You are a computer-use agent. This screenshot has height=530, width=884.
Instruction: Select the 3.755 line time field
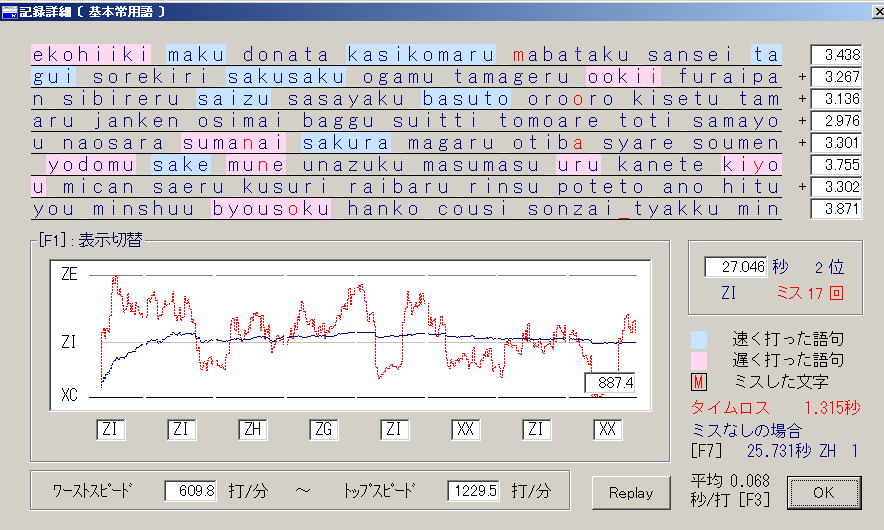tap(836, 165)
